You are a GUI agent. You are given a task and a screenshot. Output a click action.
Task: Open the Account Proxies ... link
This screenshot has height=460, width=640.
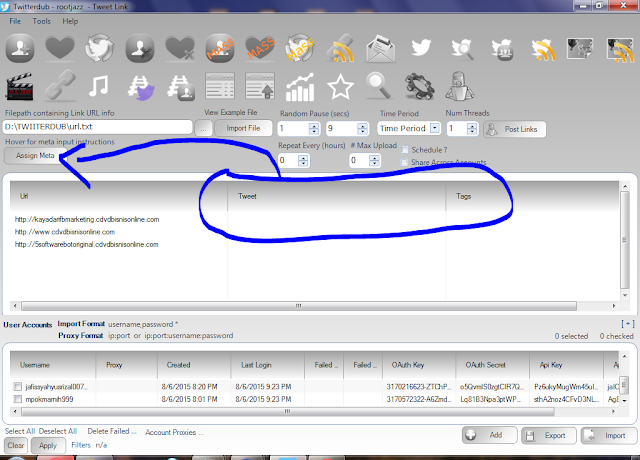[x=174, y=432]
